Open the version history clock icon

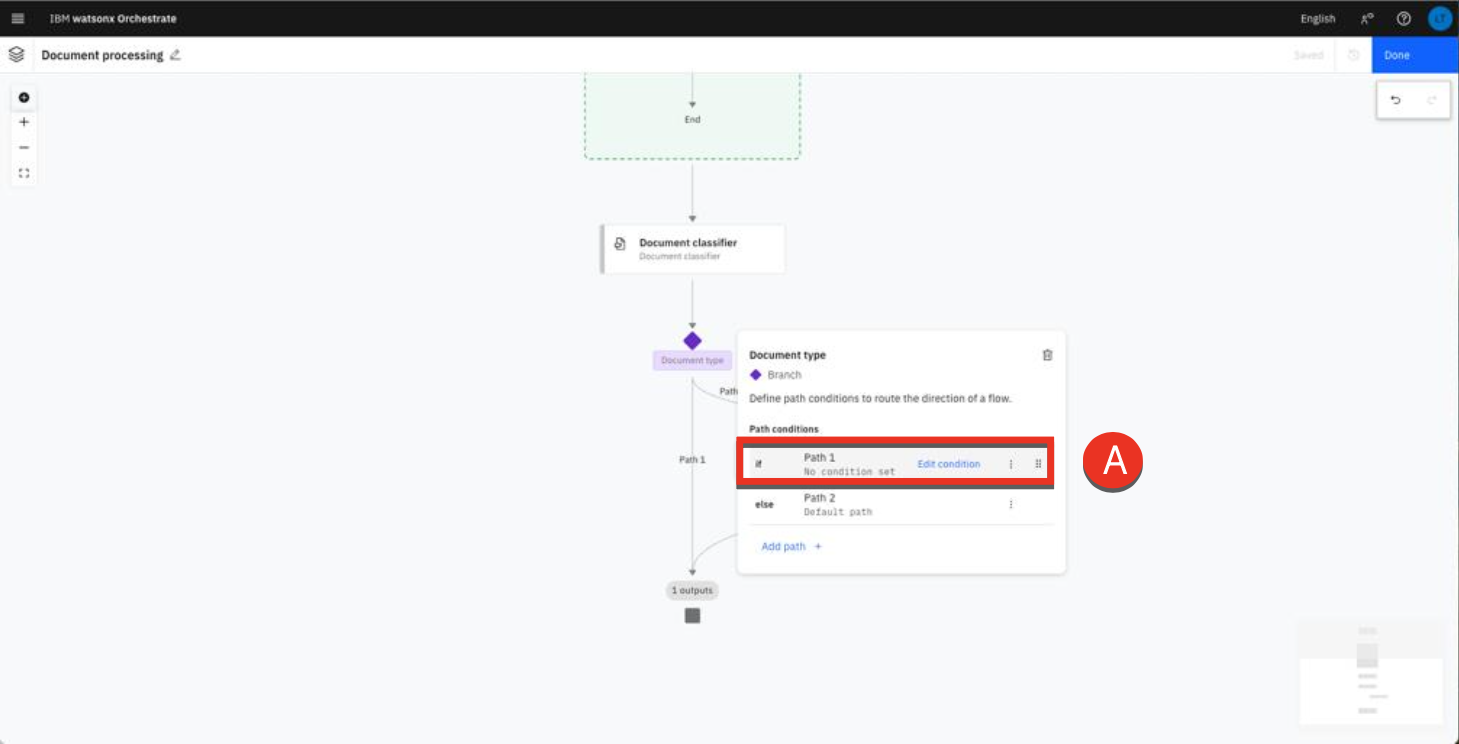pos(1353,55)
